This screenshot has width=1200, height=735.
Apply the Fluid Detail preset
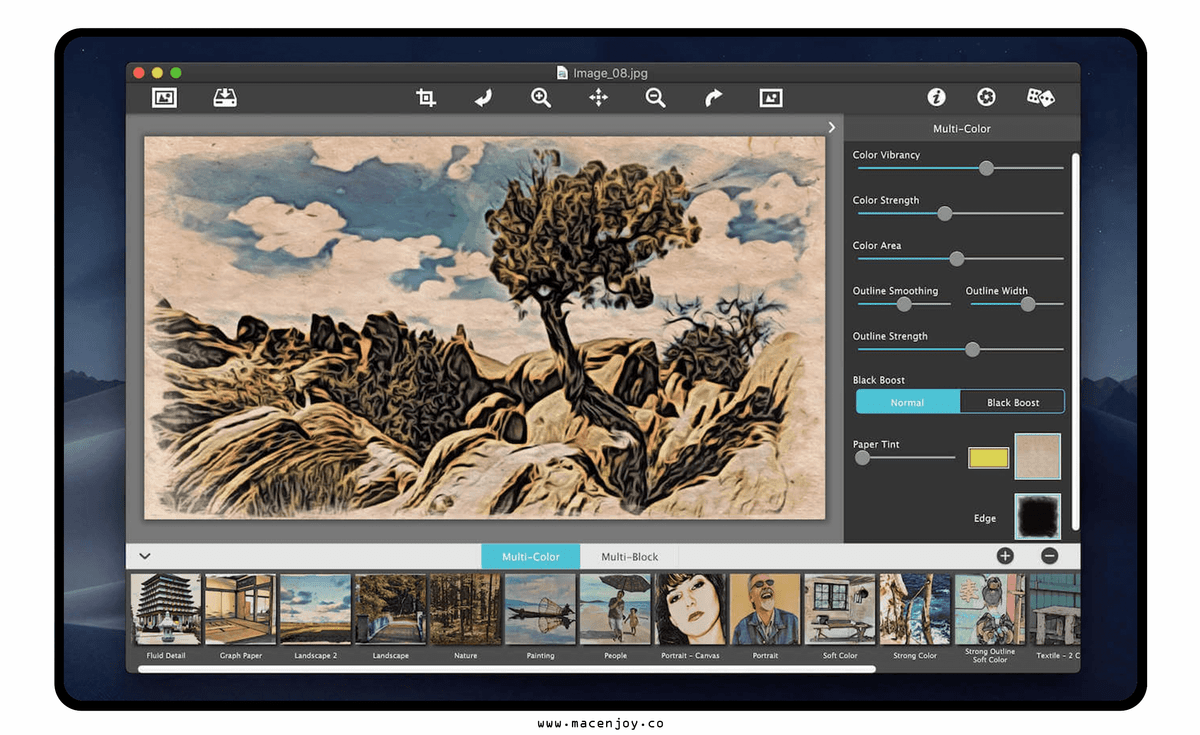tap(166, 609)
